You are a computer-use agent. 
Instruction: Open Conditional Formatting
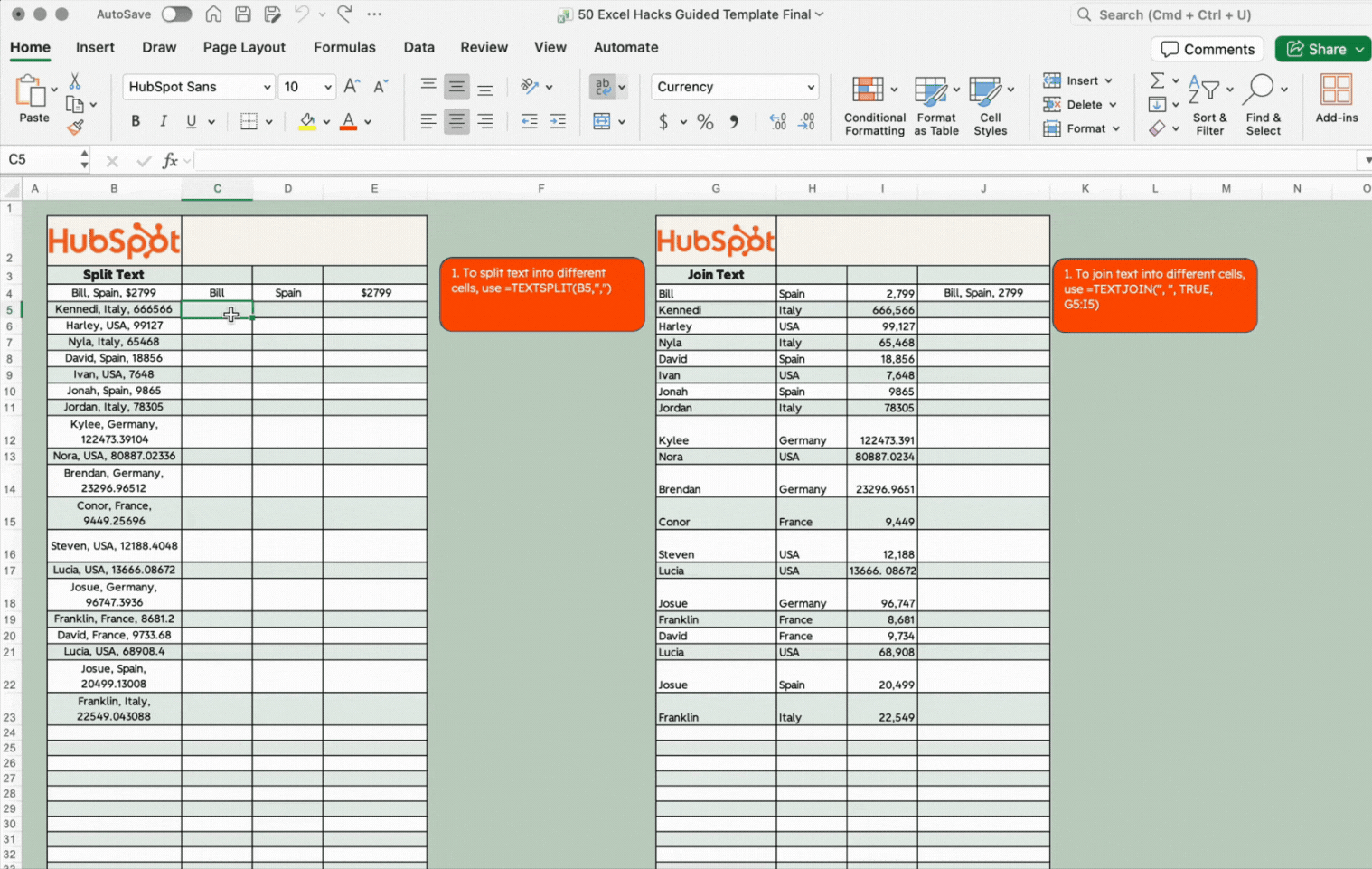(873, 106)
